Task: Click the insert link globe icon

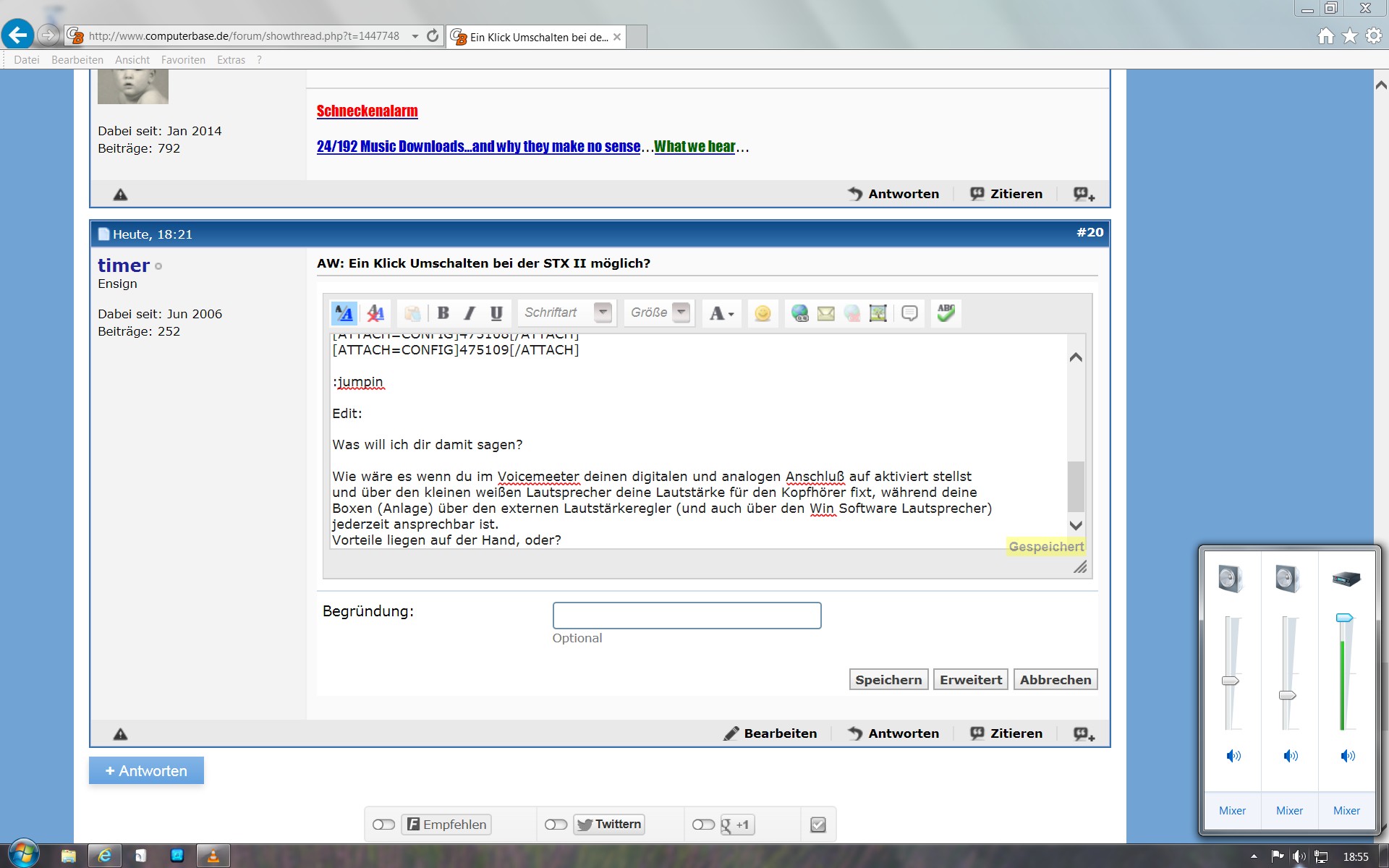Action: 799,313
